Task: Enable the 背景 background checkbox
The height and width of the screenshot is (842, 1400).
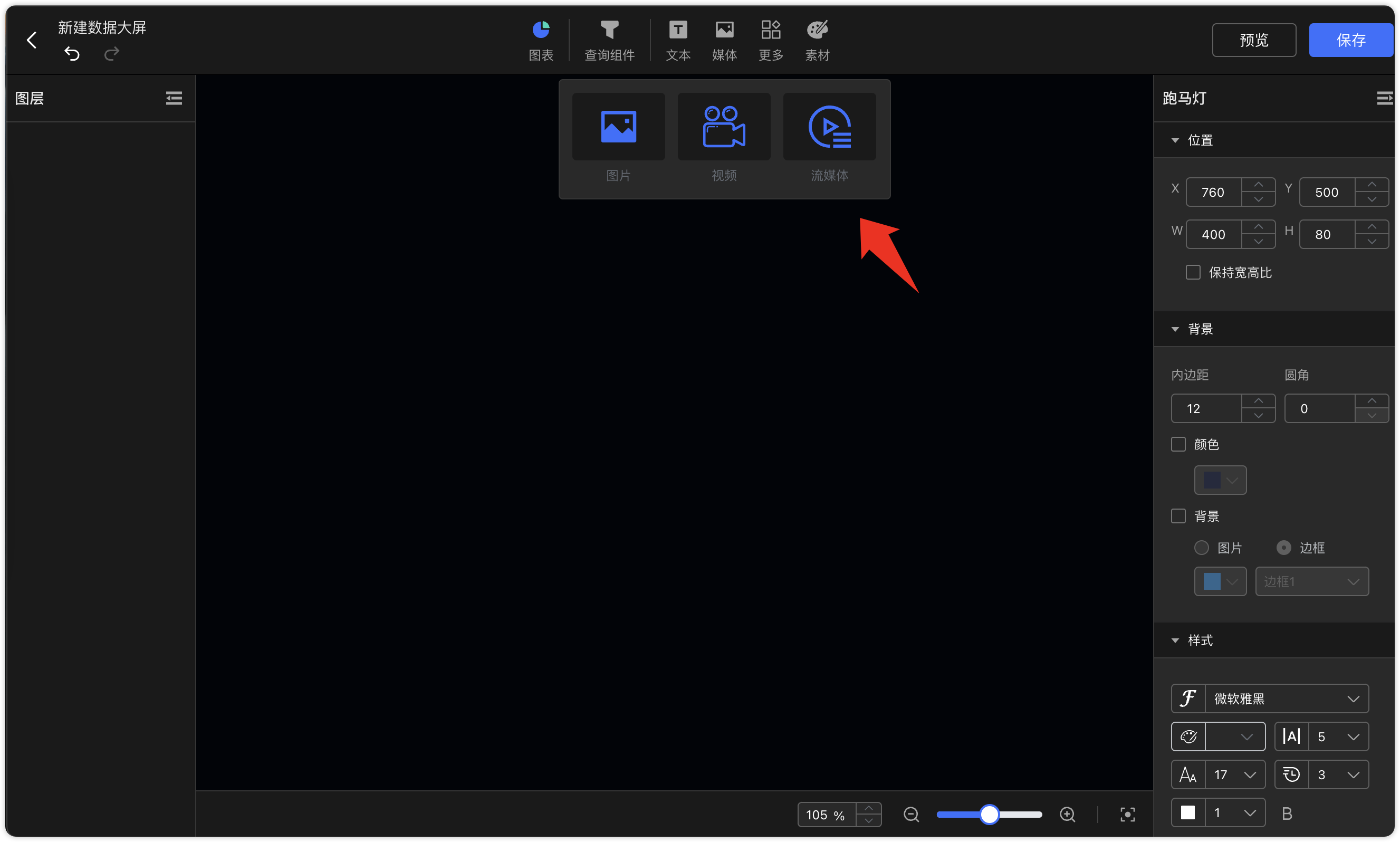Action: click(1178, 516)
